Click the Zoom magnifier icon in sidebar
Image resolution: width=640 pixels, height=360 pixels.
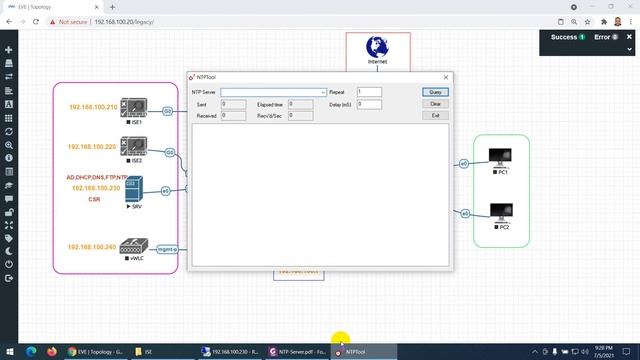9,145
